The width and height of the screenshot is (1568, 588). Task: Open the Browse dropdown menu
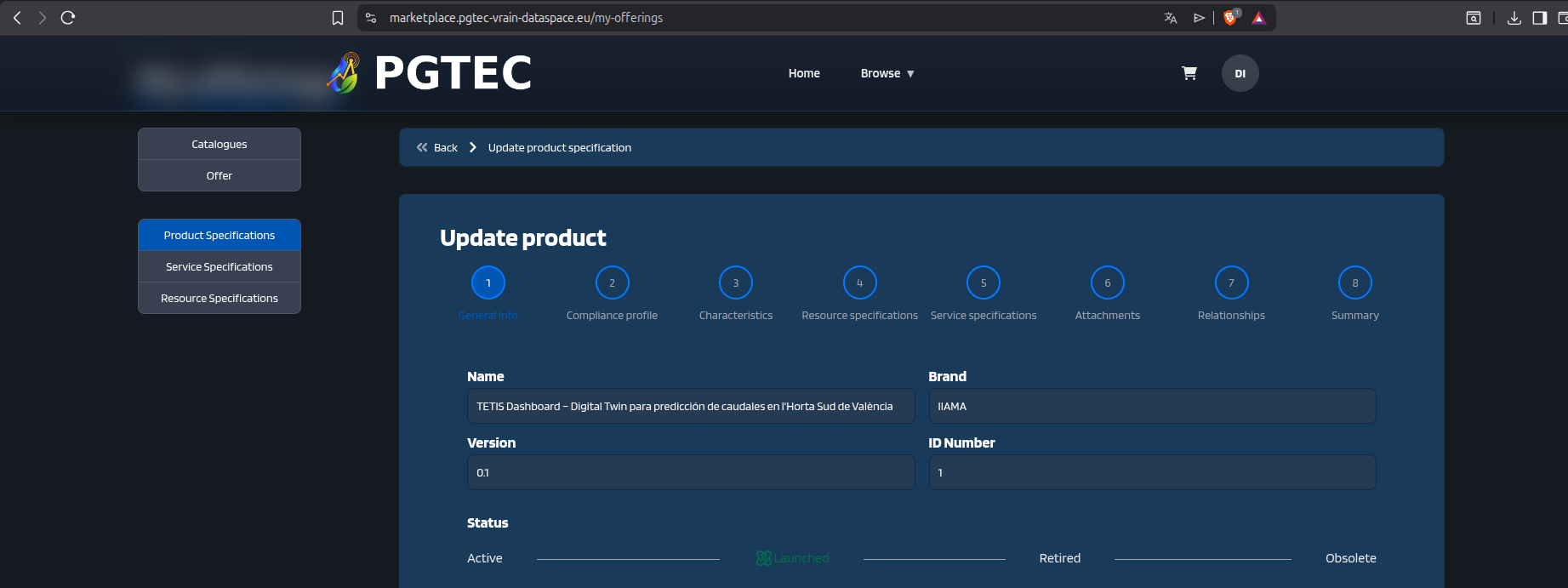(887, 73)
